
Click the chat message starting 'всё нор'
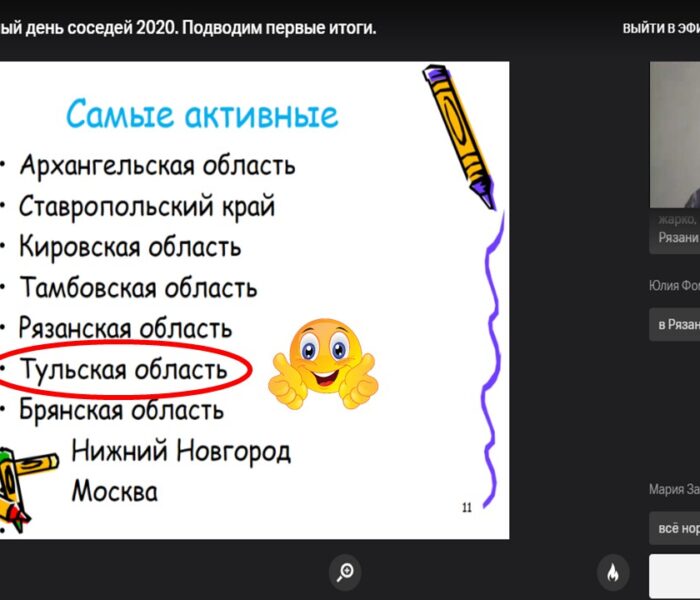tap(675, 528)
